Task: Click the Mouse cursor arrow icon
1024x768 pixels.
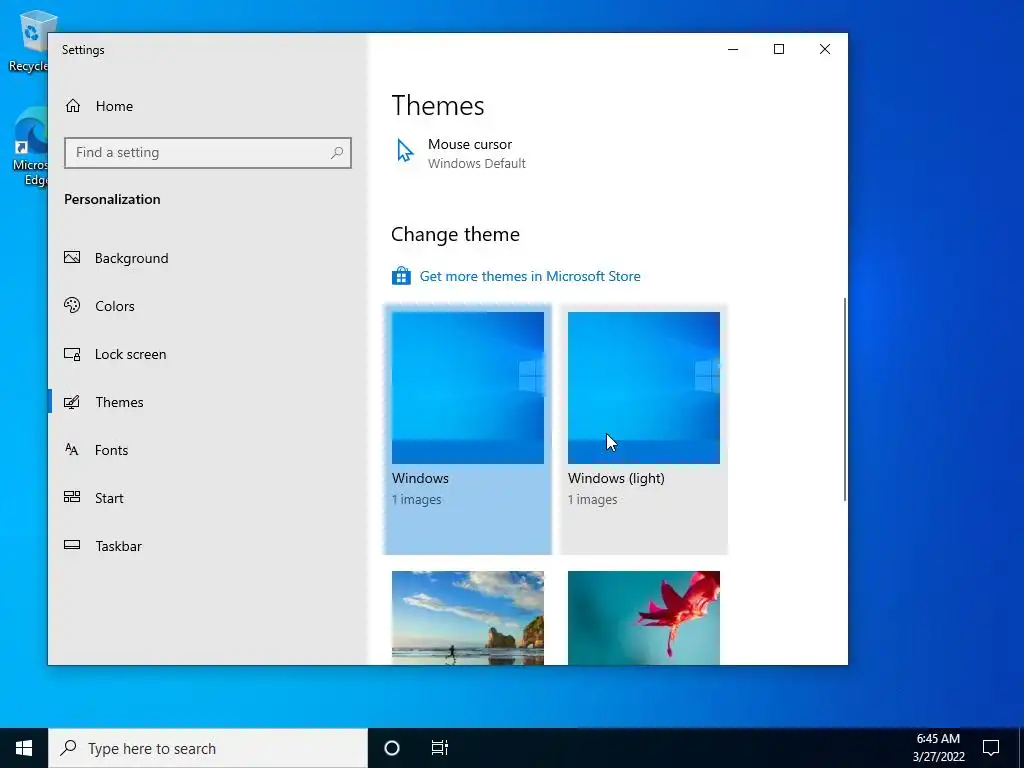Action: point(405,150)
